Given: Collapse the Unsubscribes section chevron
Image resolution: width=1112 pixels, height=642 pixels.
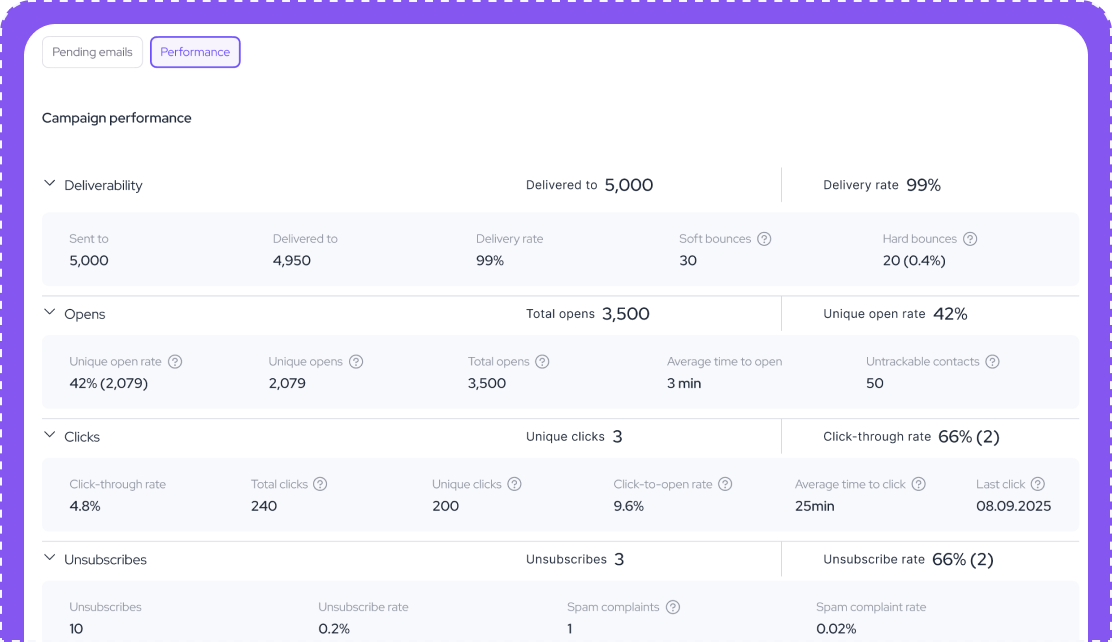Looking at the screenshot, I should click(49, 558).
